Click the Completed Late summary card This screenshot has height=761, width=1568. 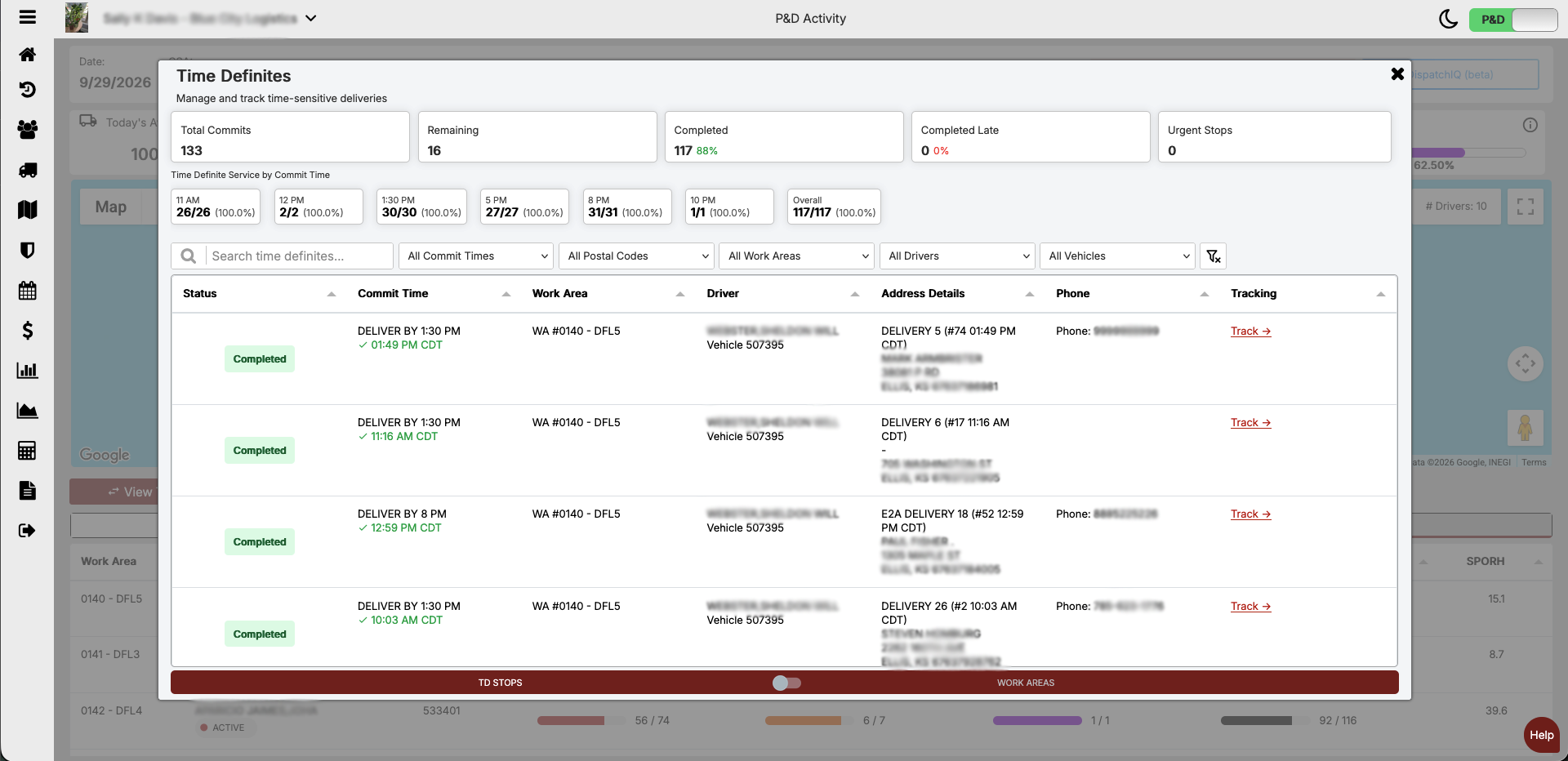point(1031,137)
